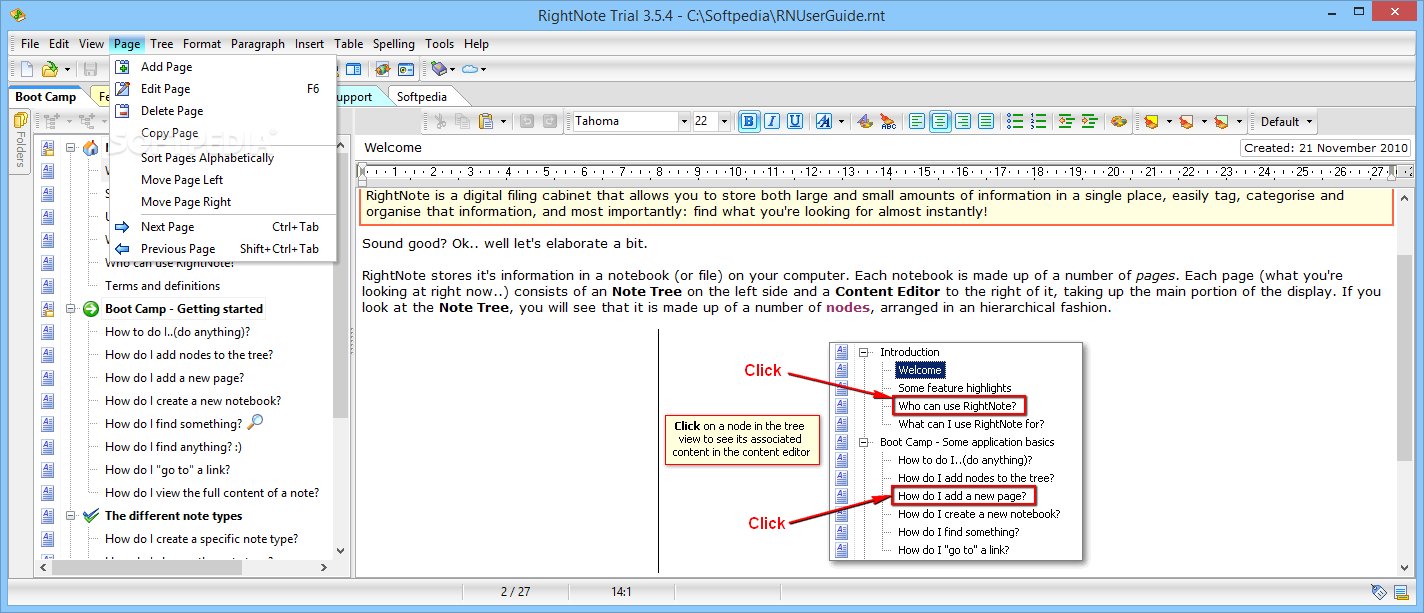This screenshot has height=613, width=1424.
Task: Click the magnifier icon beside 'How do I find something?'
Action: click(x=254, y=423)
